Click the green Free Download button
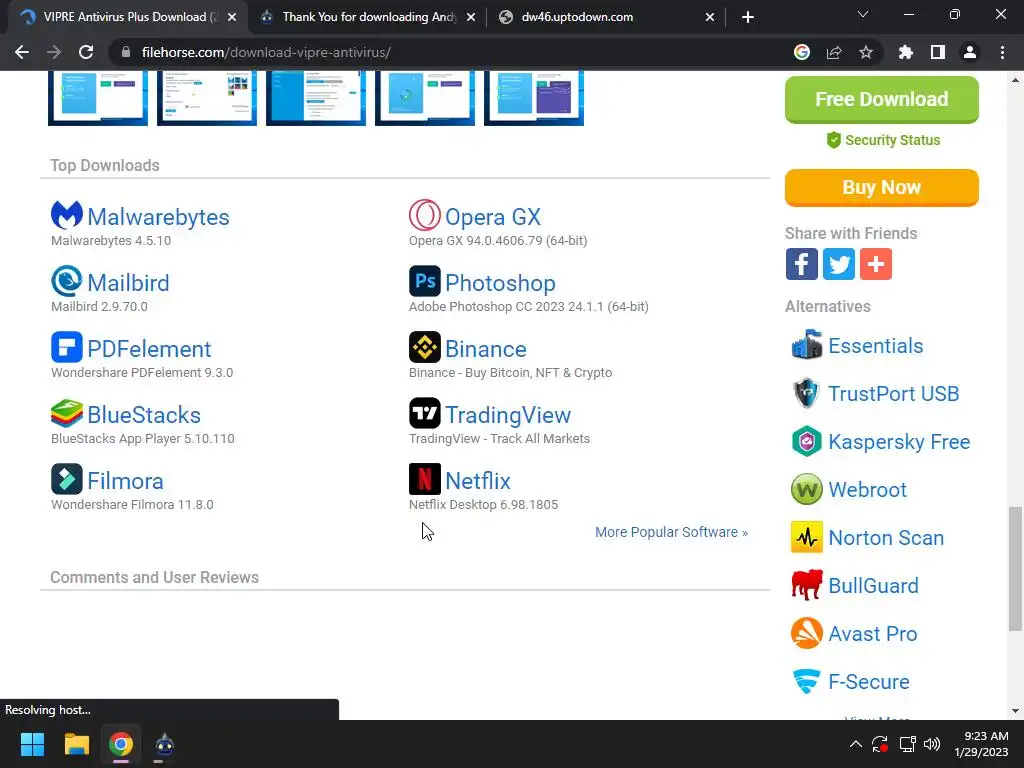Image resolution: width=1024 pixels, height=768 pixels. click(882, 99)
